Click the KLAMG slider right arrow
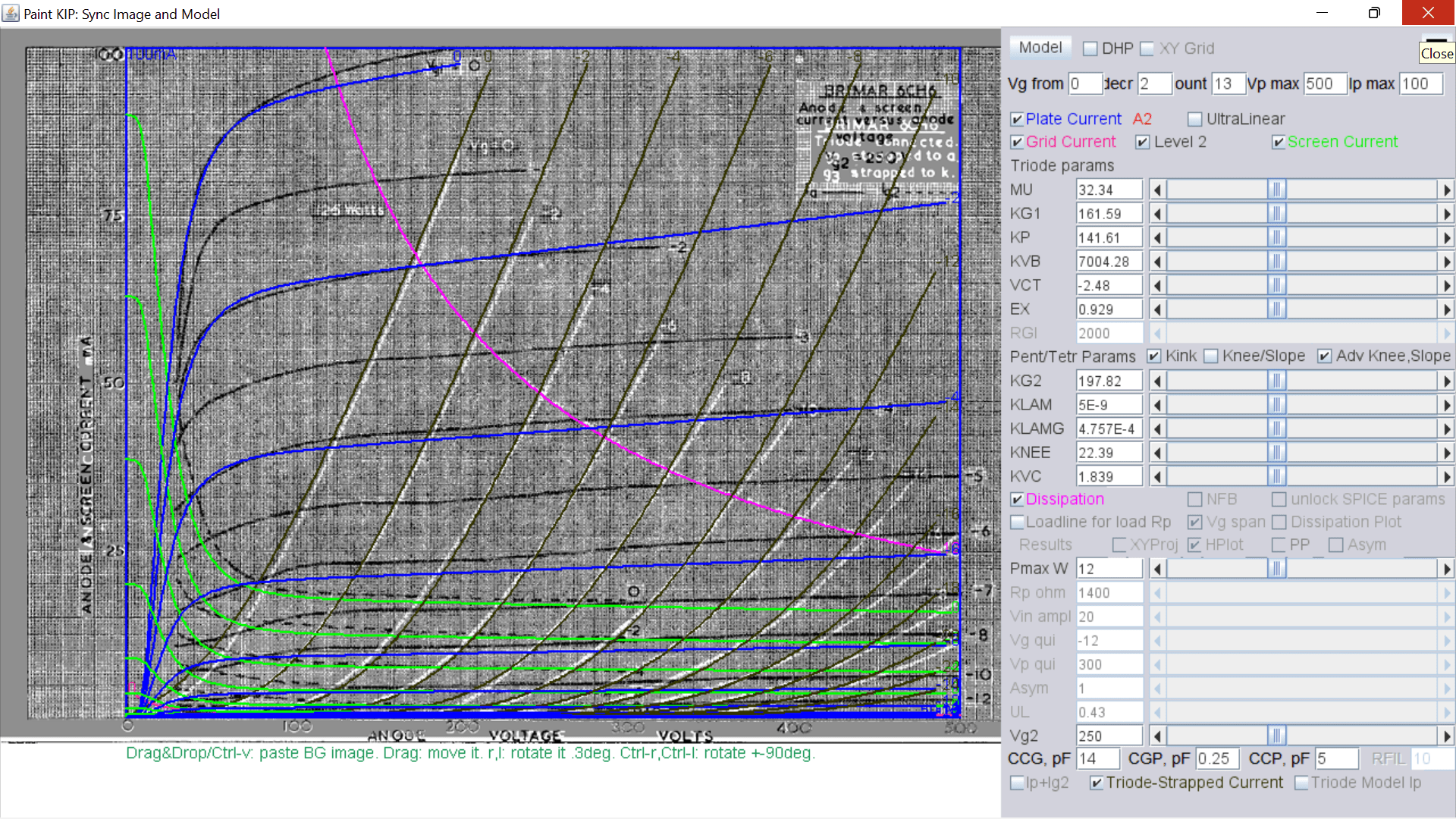This screenshot has height=819, width=1456. [1446, 428]
